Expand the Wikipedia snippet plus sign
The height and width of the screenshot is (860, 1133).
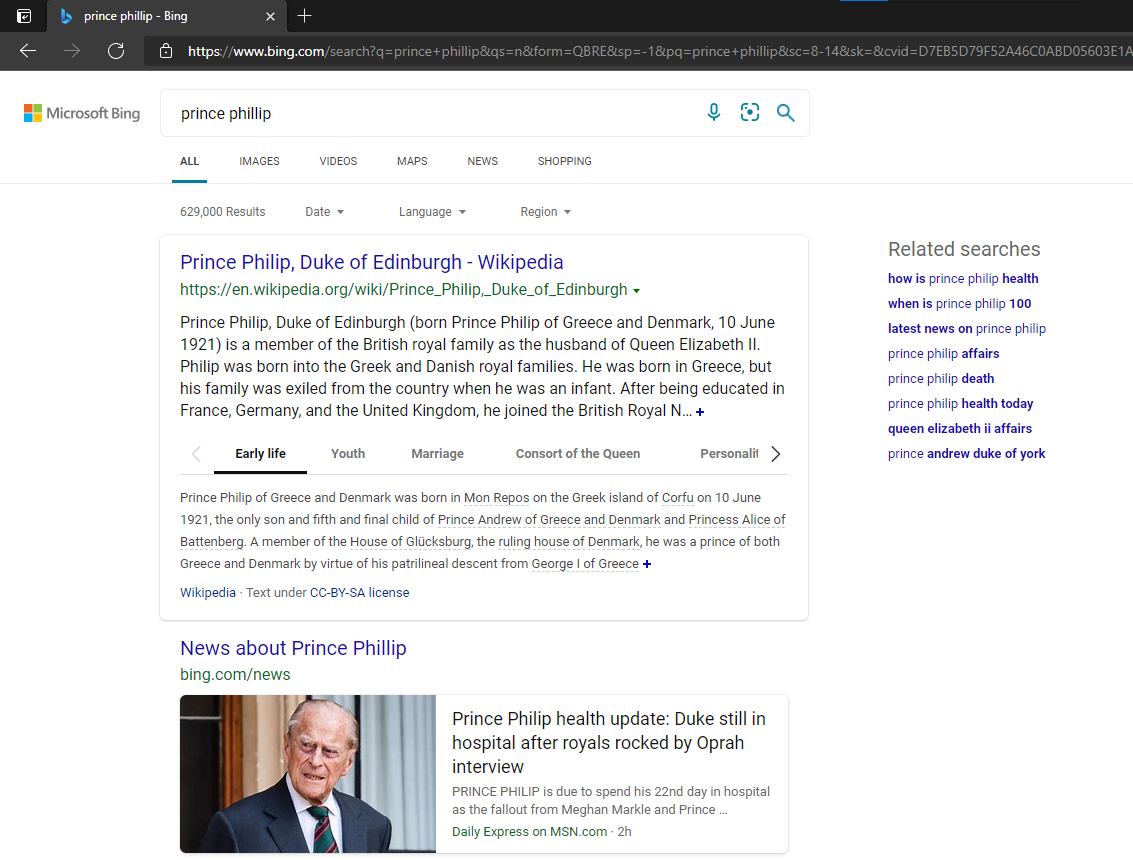tap(699, 411)
